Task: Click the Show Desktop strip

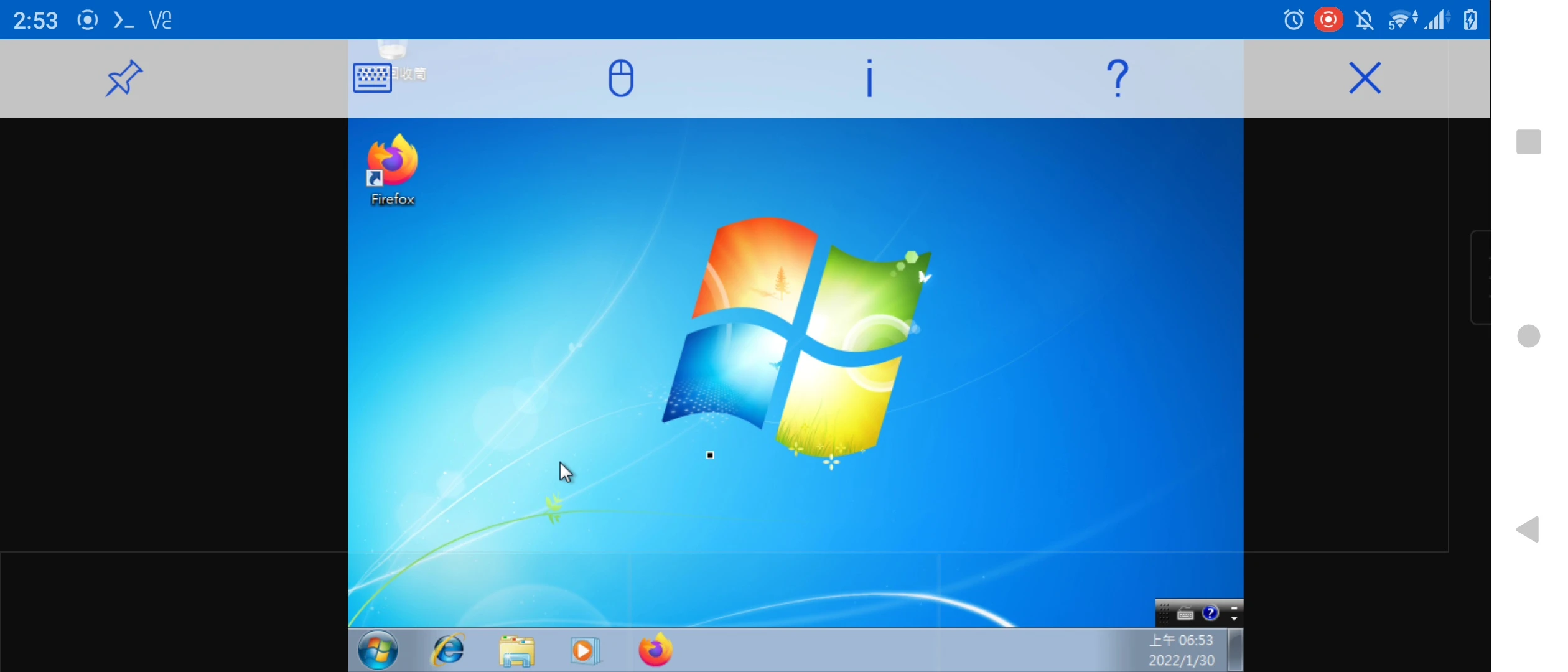Action: point(1236,650)
